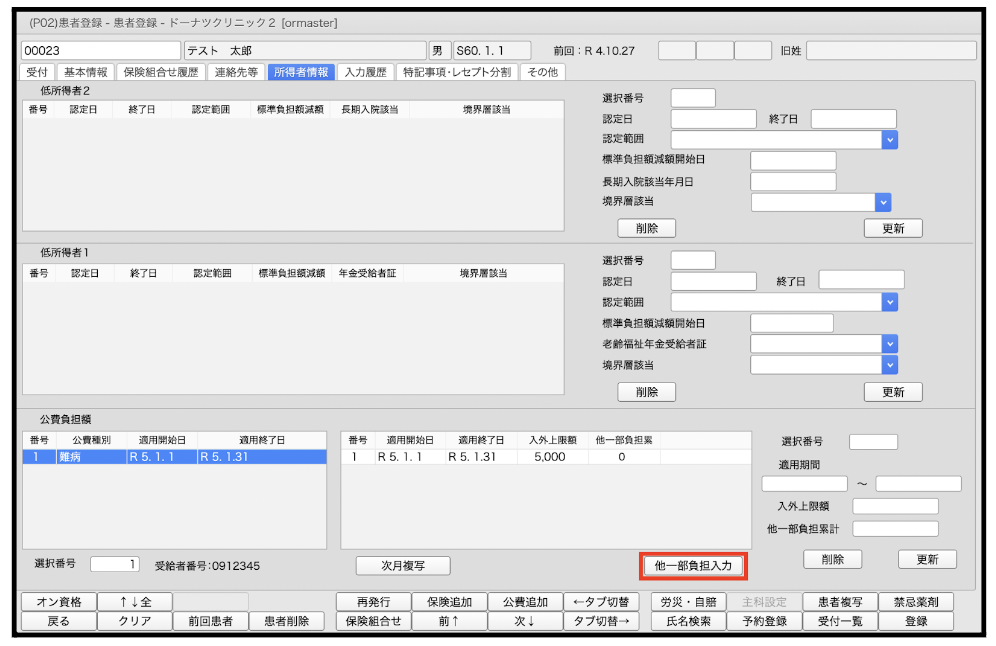Click 標準負担額減額開始日 field in 低所得者1
The image size is (996, 646).
[x=791, y=323]
